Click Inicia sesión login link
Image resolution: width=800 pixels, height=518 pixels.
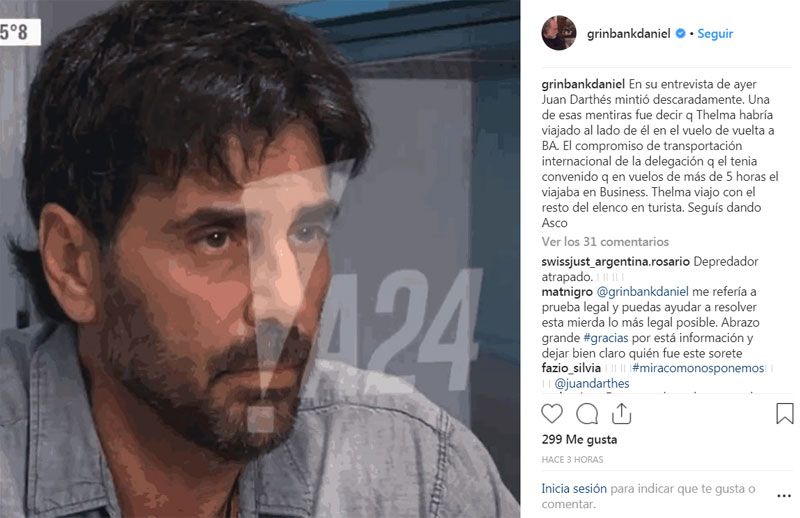click(574, 488)
